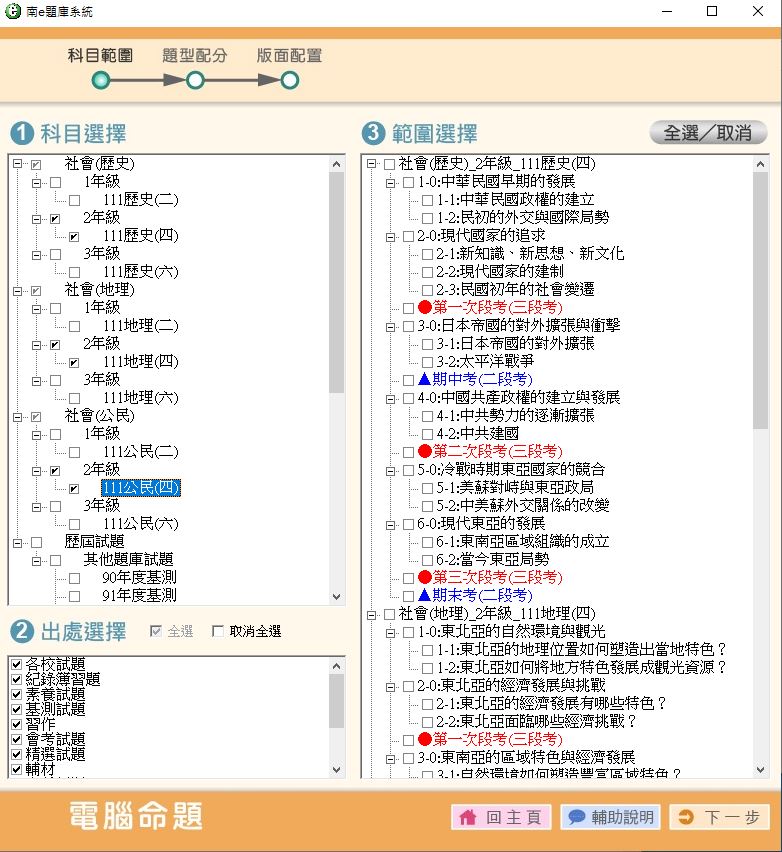Click the blue triangle icon beside 期末考(二段考)

(425, 594)
